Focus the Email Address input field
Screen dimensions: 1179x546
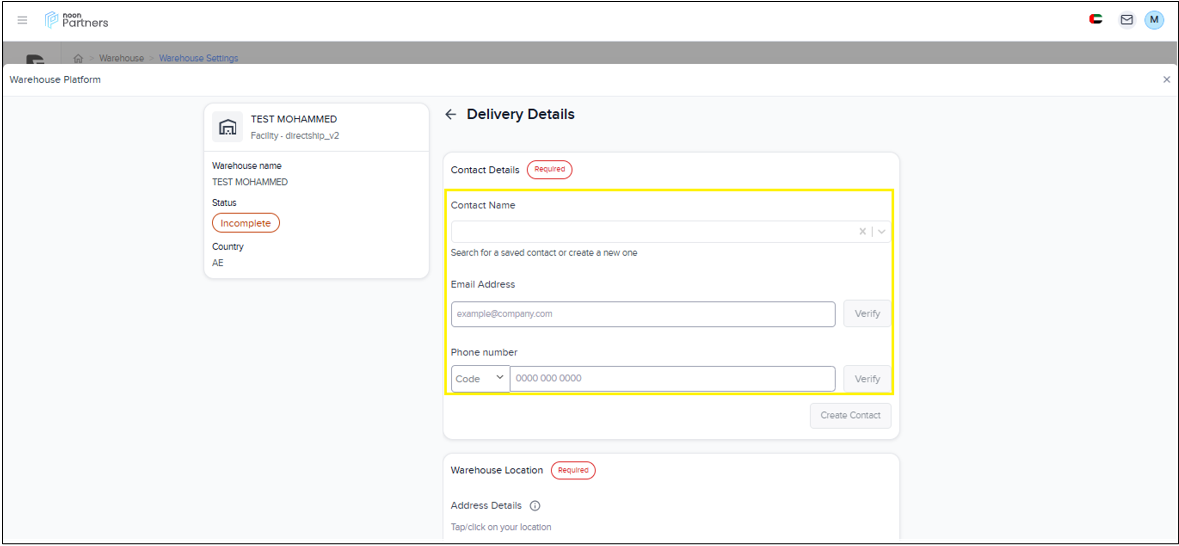click(642, 314)
